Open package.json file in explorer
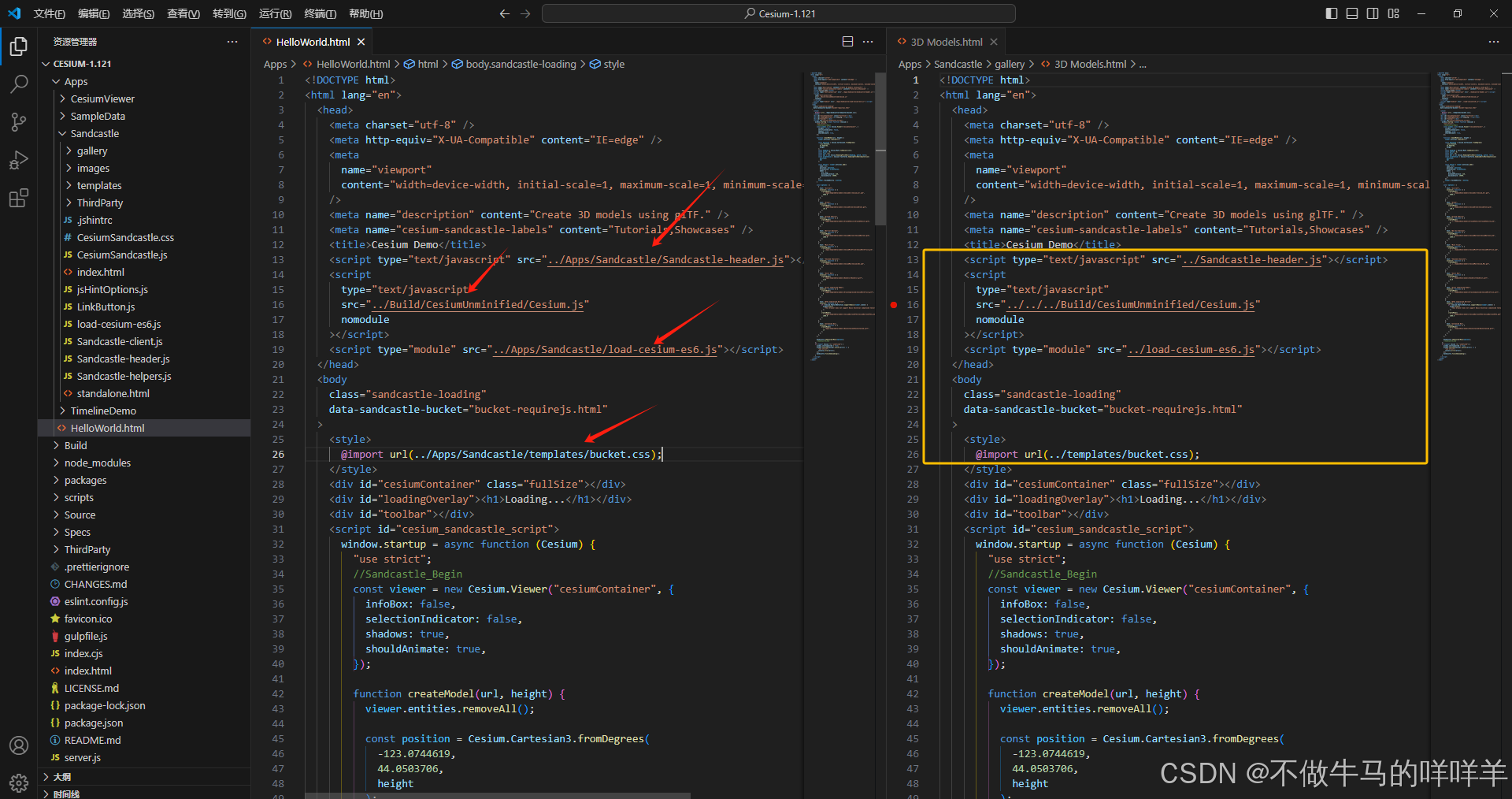 [145, 723]
